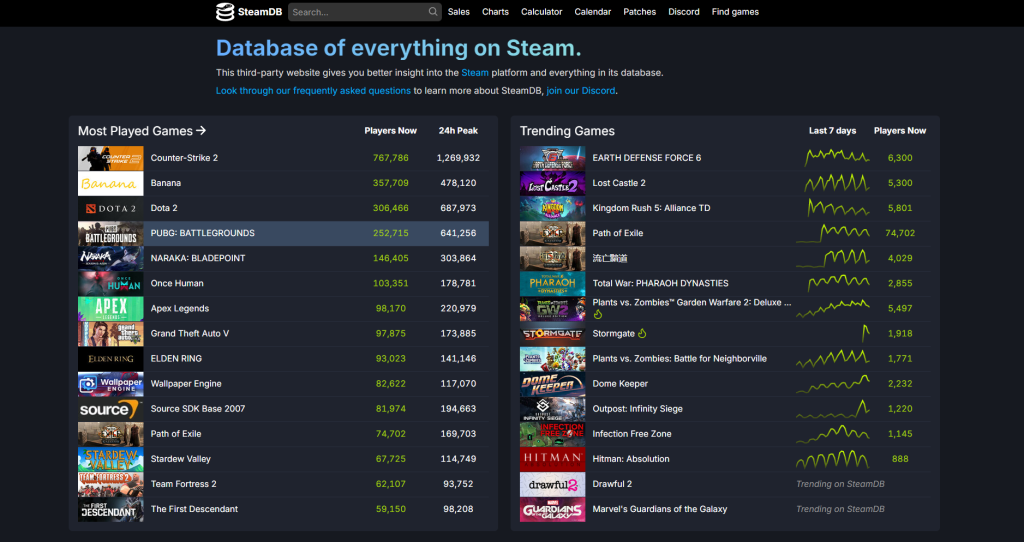Image resolution: width=1024 pixels, height=542 pixels.
Task: Open Path of Exile in Trending Games
Action: point(618,233)
